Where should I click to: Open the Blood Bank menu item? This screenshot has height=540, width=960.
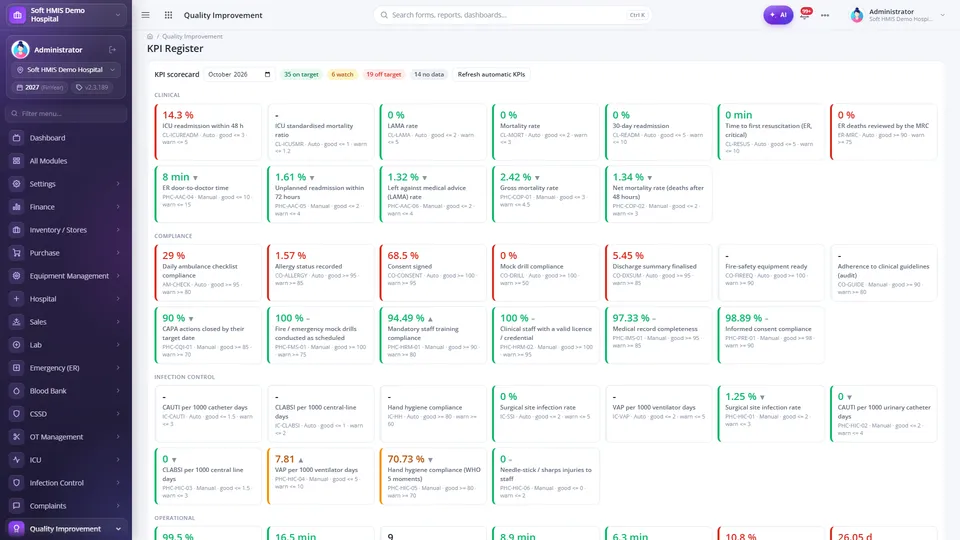(66, 391)
